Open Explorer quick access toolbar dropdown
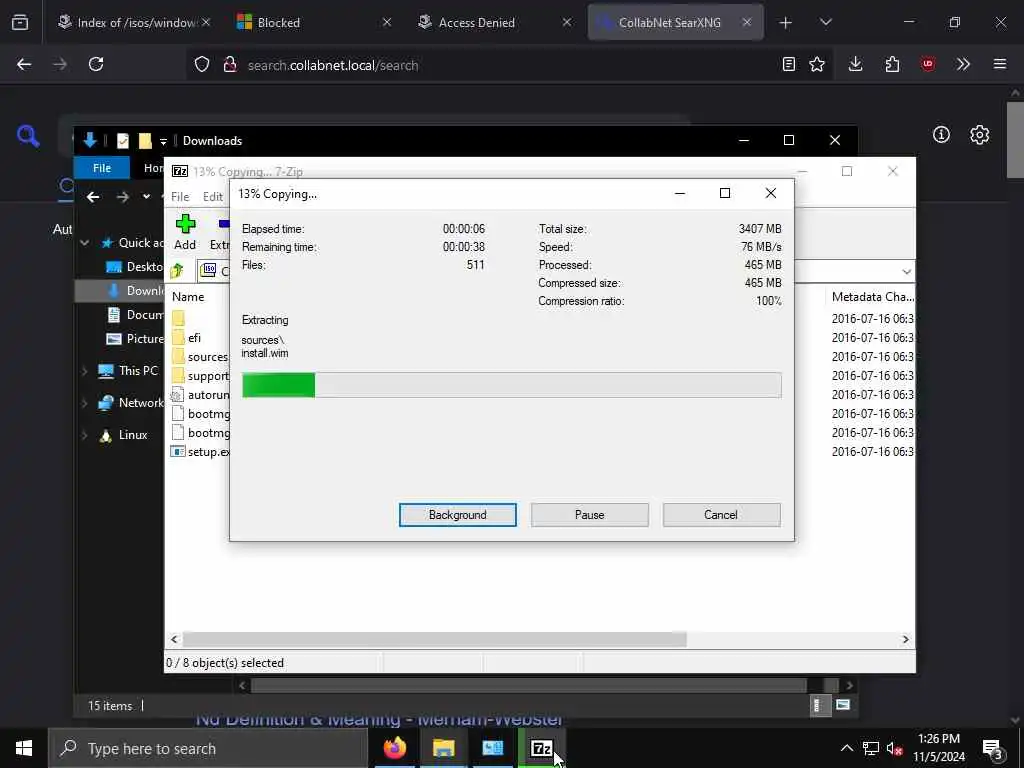 point(163,141)
